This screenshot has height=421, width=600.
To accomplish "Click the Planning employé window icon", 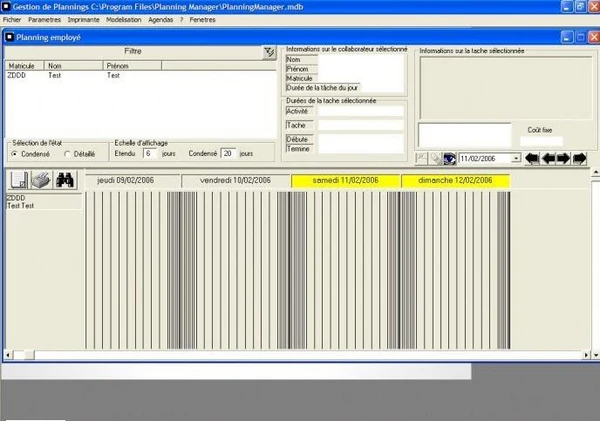I will click(10, 37).
